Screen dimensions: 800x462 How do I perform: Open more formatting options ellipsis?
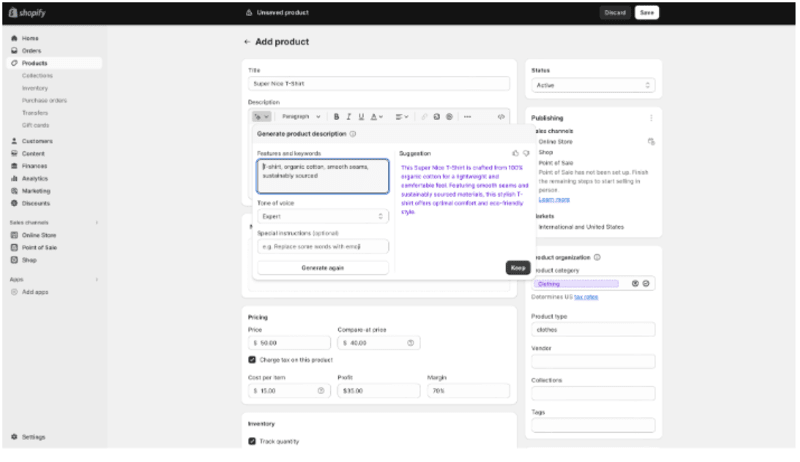click(x=467, y=117)
